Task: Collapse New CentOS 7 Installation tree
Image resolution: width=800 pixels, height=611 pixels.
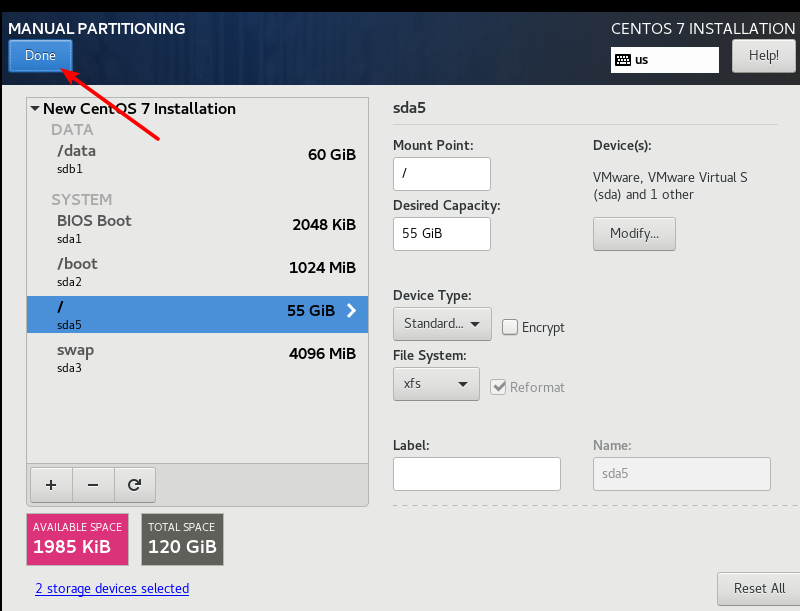Action: click(35, 109)
